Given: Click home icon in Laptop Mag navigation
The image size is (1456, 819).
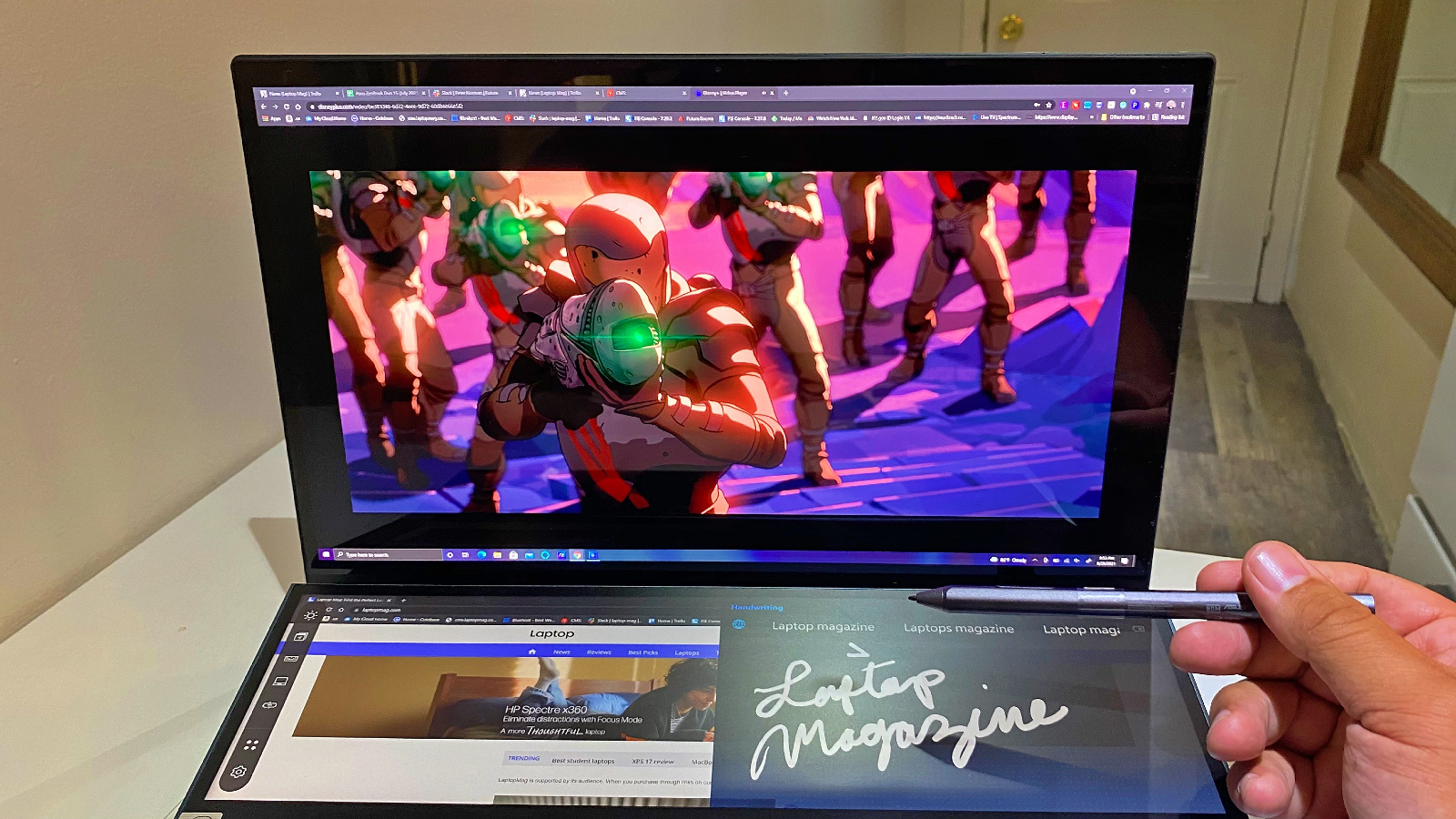Looking at the screenshot, I should click(x=532, y=652).
